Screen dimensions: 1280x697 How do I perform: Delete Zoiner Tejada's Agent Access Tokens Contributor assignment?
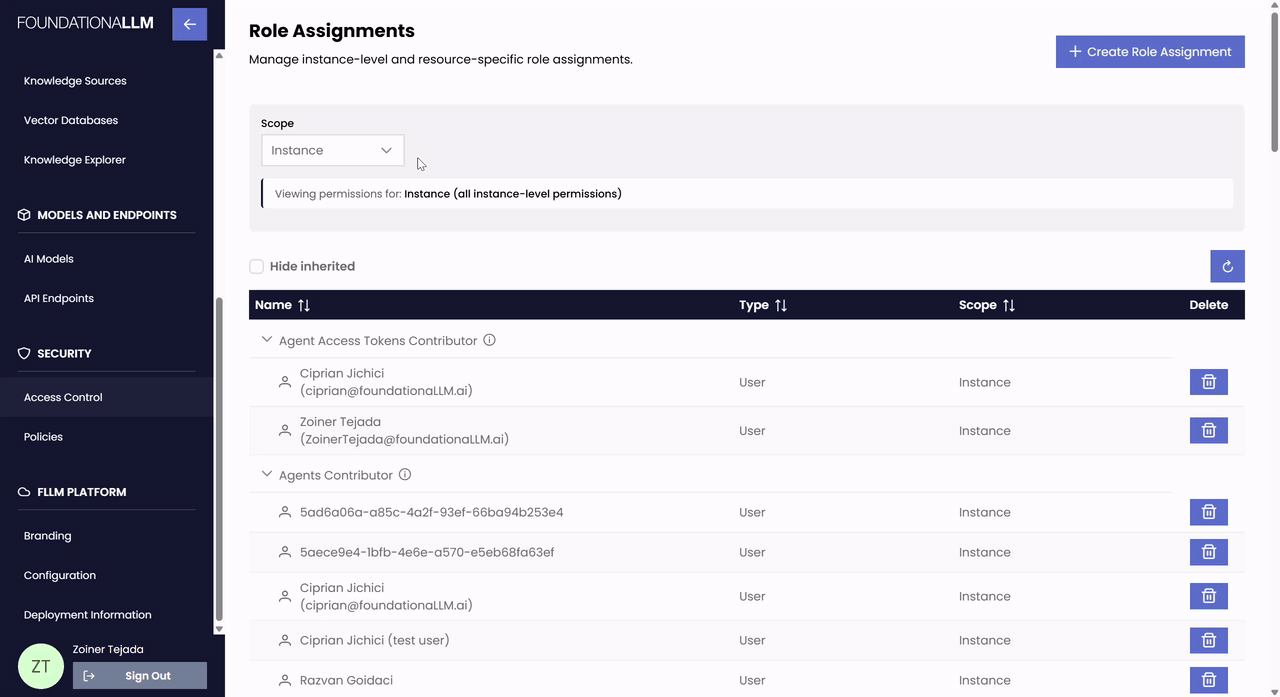1208,430
